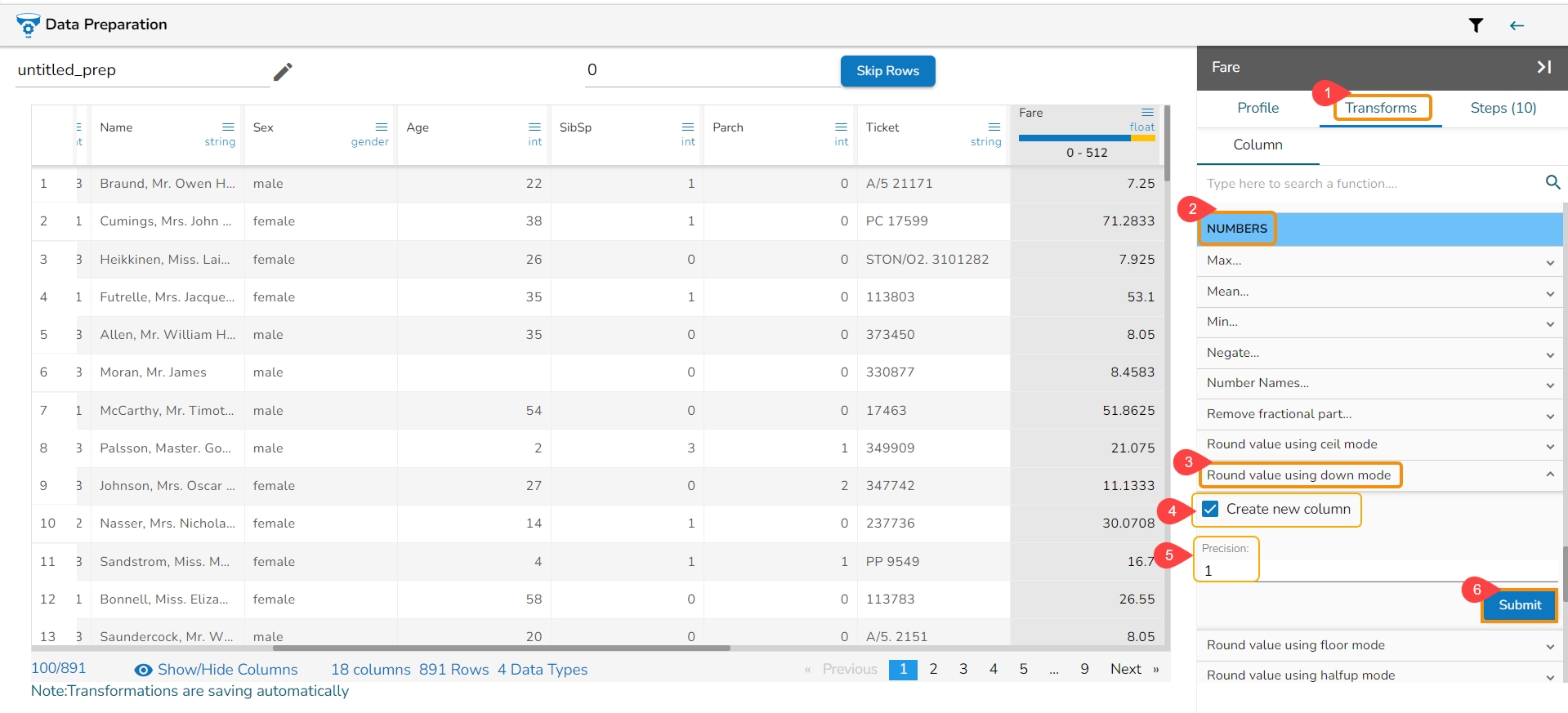Screen dimensions: 1568x713
Task: Click the pencil icon to rename preparation
Action: (x=283, y=72)
